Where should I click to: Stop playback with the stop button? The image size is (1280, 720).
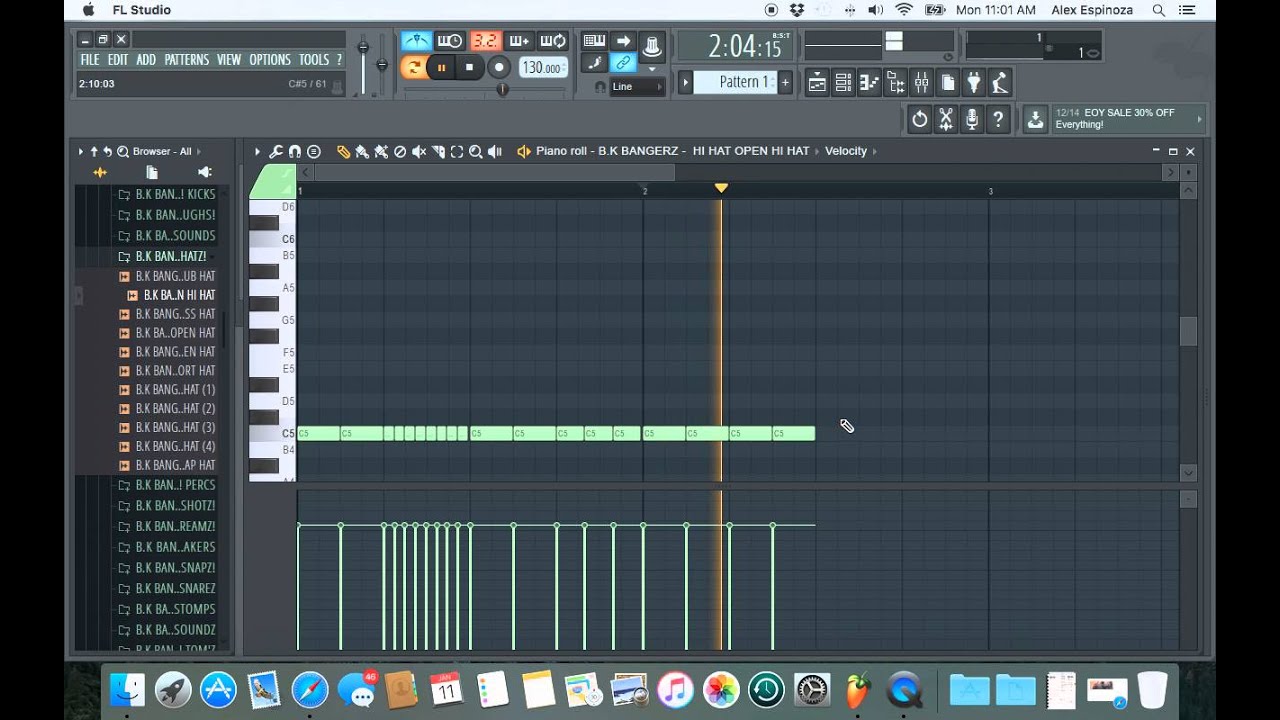pyautogui.click(x=469, y=68)
